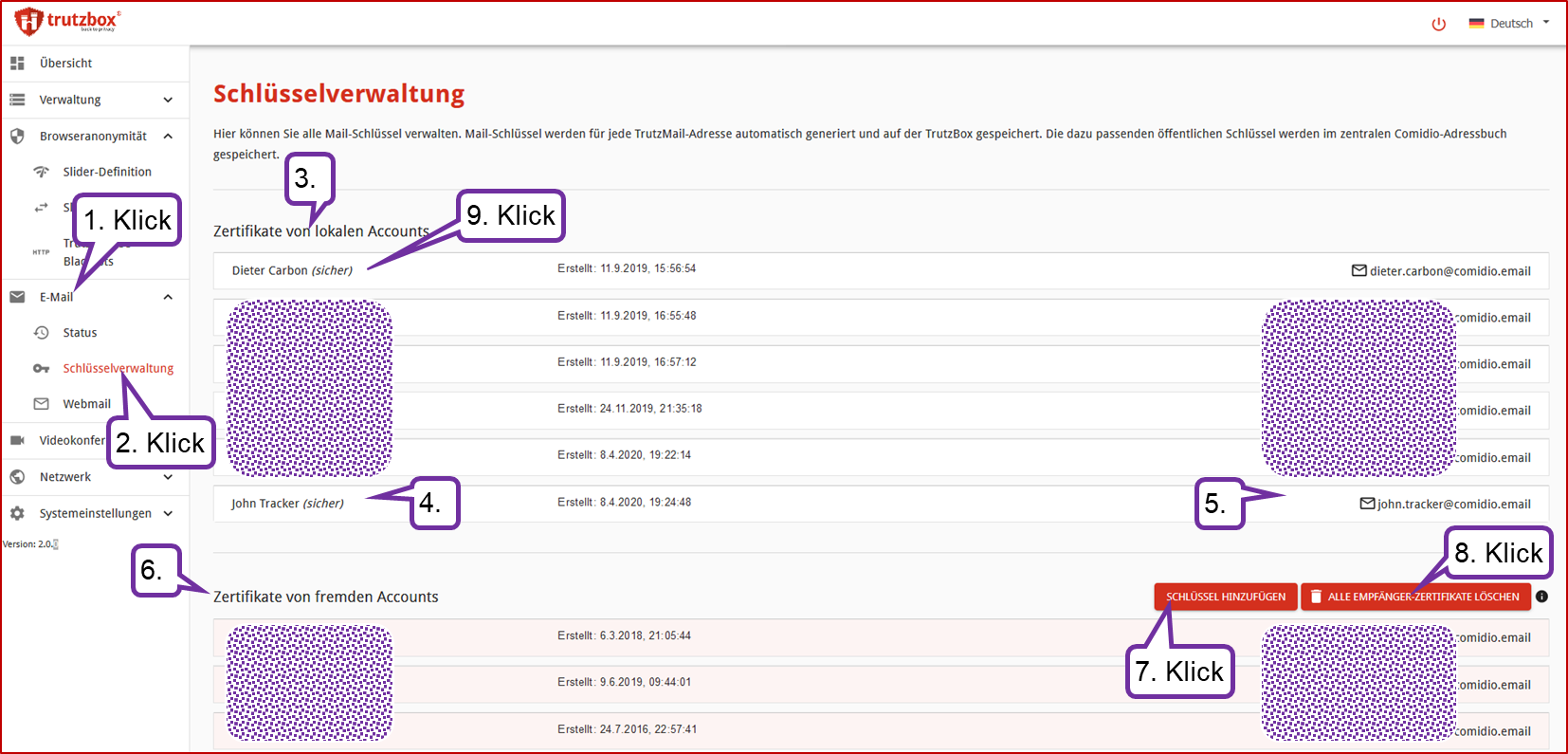Click the Videokonferenz camera icon
1568x754 pixels.
tap(17, 440)
